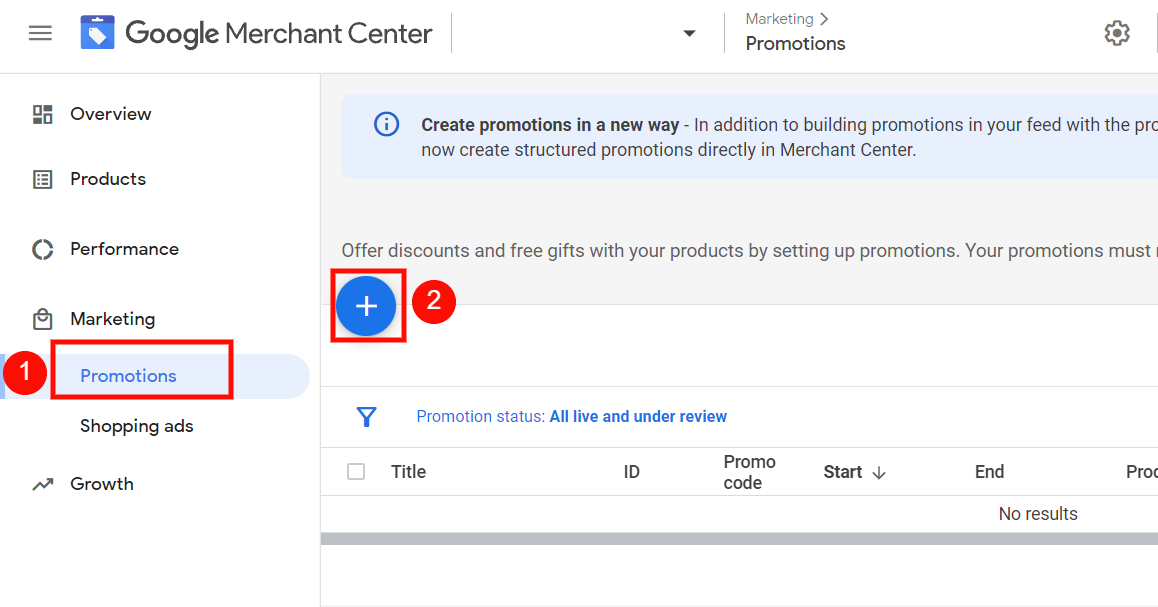Open the Performance section

point(124,250)
